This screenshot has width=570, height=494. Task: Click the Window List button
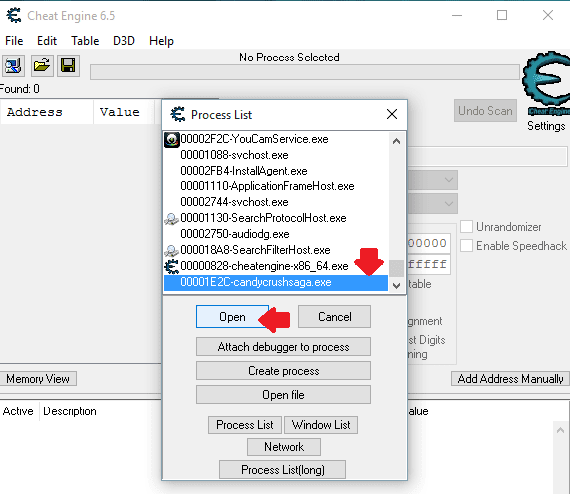321,425
